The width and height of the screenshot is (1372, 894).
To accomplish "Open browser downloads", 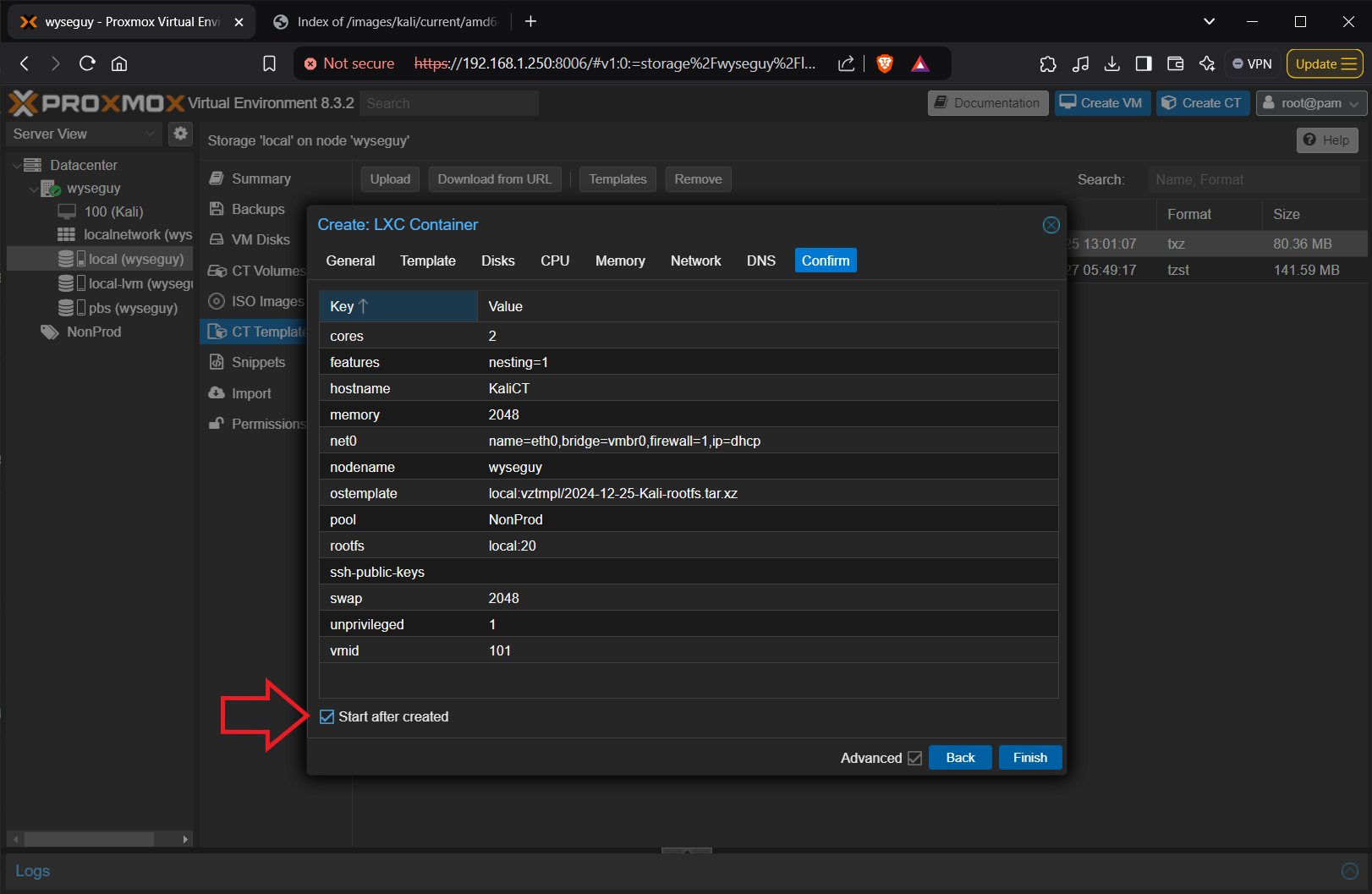I will point(1112,63).
